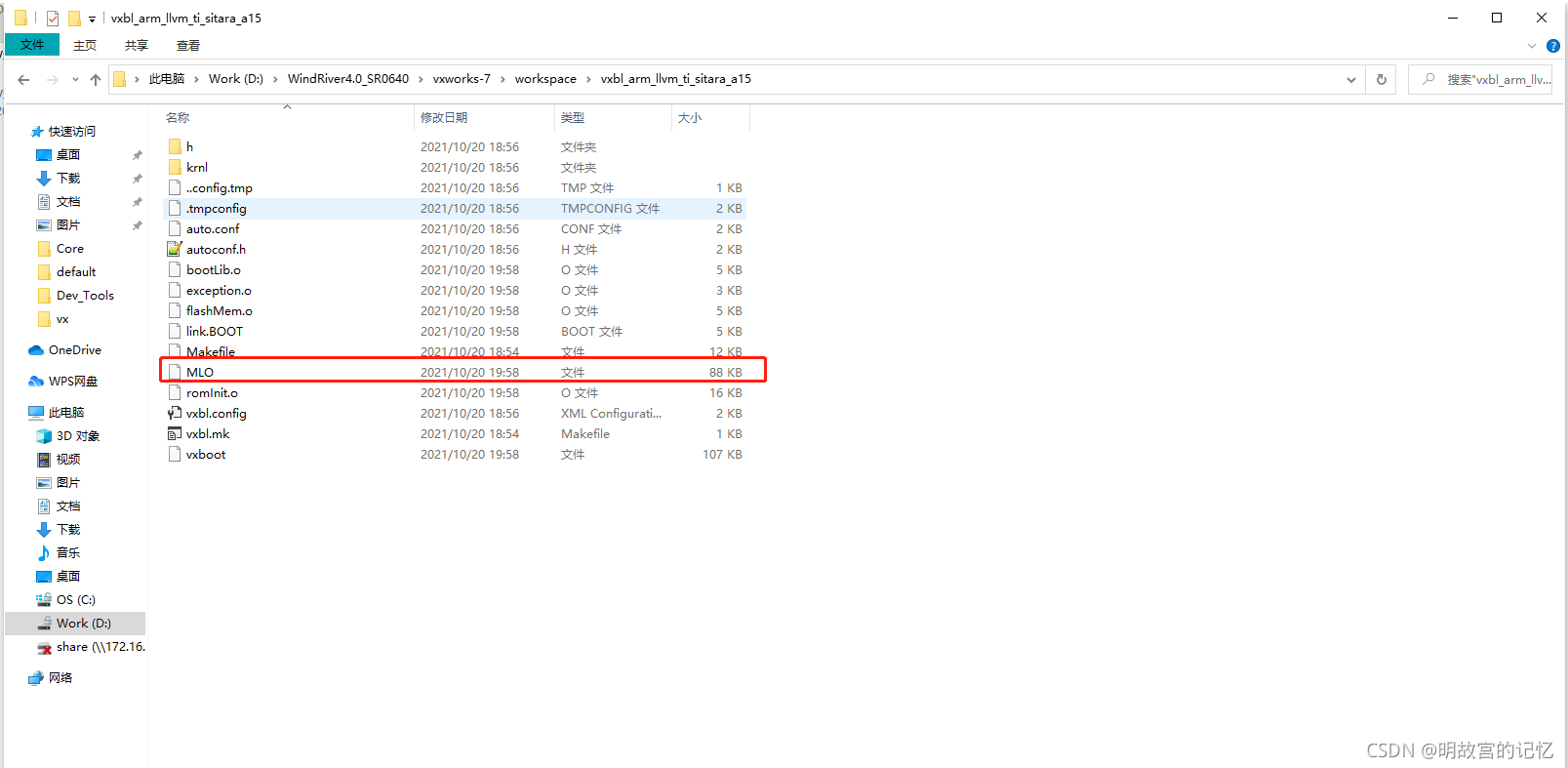This screenshot has width=1568, height=768.
Task: Open the Dev_Tools folder in sidebar
Action: point(85,296)
